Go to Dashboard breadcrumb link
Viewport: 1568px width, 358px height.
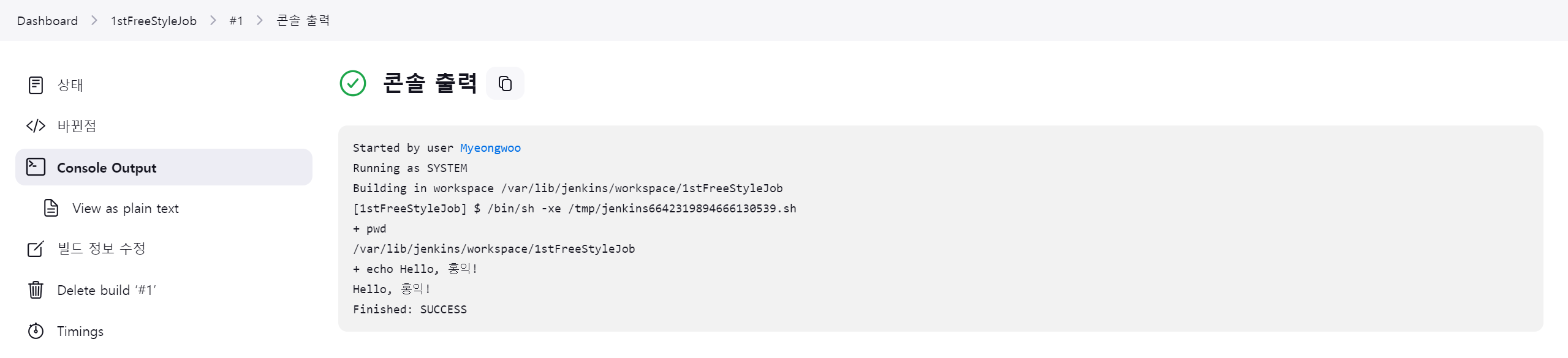(x=47, y=21)
